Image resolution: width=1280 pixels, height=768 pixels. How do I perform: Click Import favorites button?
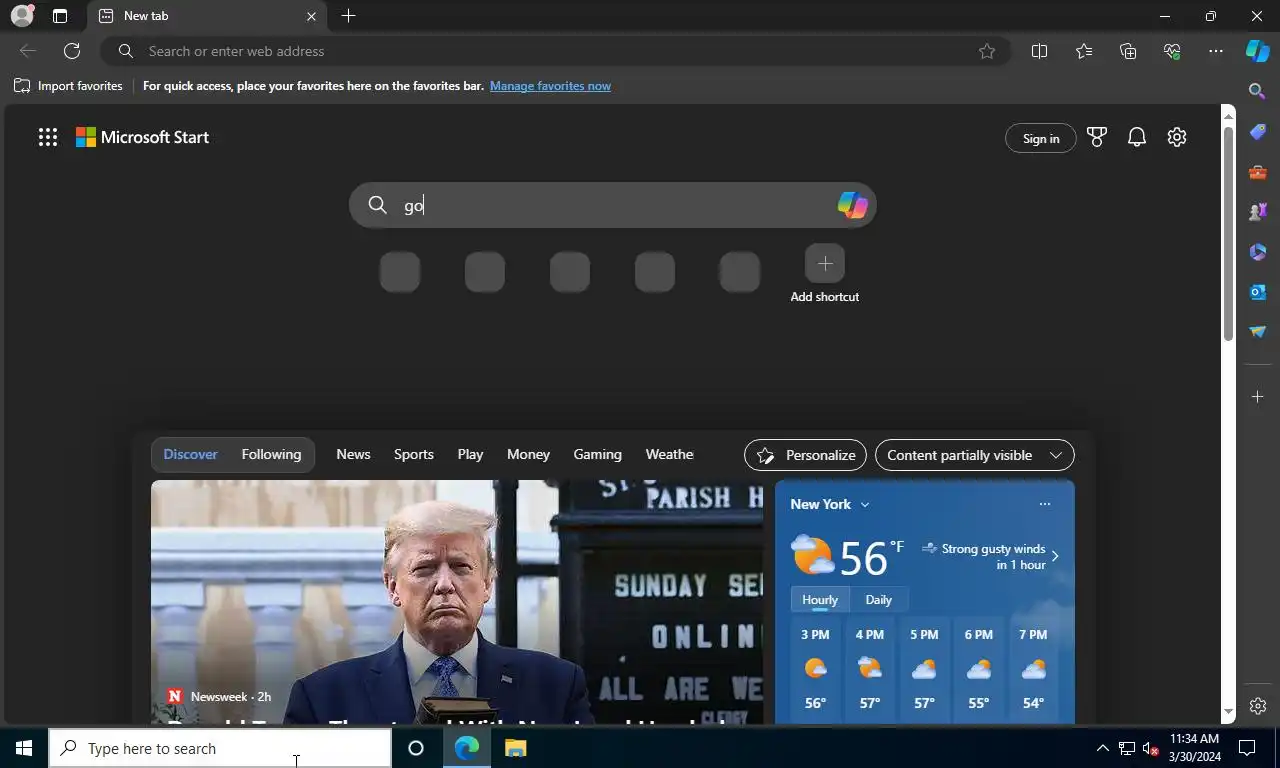coord(68,86)
